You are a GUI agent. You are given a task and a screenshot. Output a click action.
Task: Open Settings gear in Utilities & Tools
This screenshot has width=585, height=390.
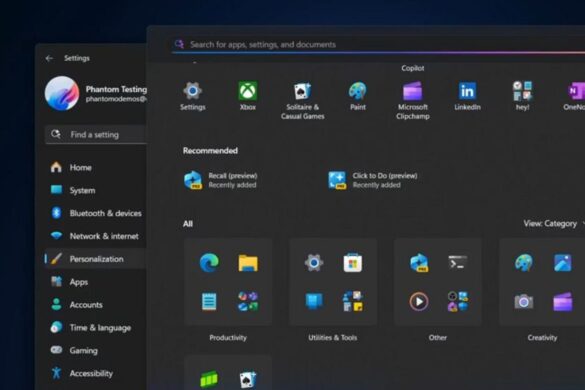(314, 262)
